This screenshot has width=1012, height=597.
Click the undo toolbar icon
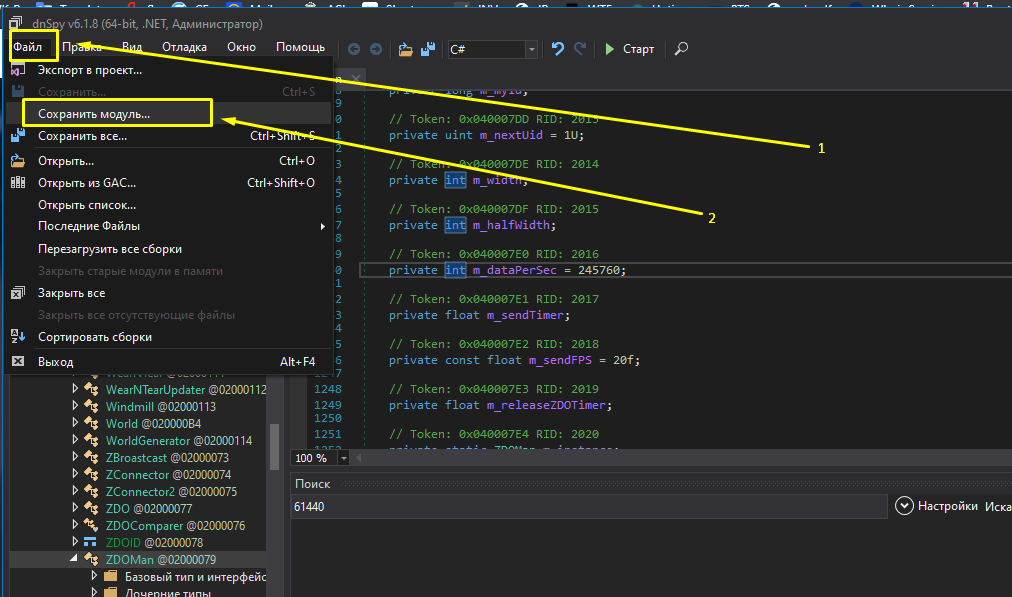(558, 48)
